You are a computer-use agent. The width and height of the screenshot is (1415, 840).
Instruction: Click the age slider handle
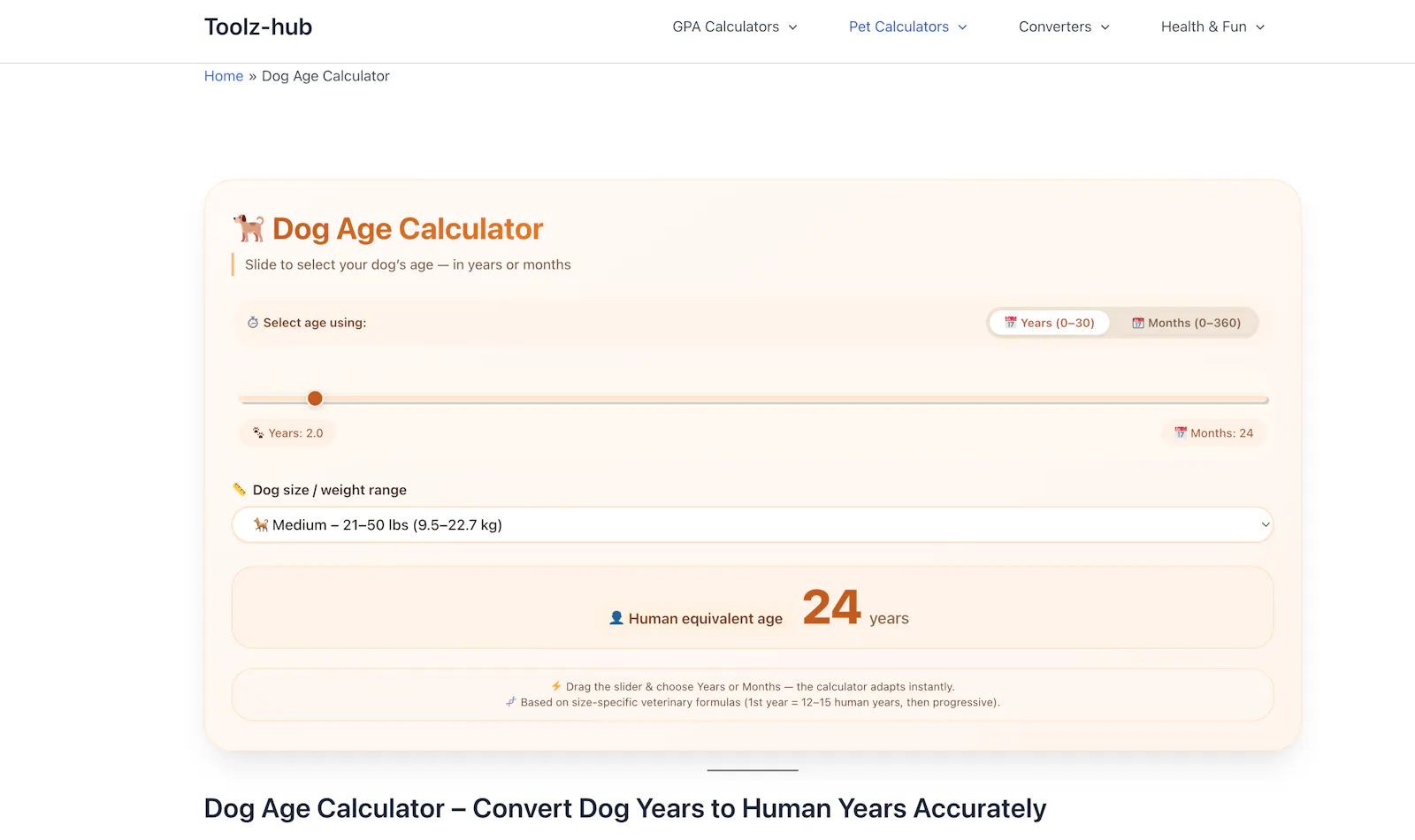click(x=315, y=399)
